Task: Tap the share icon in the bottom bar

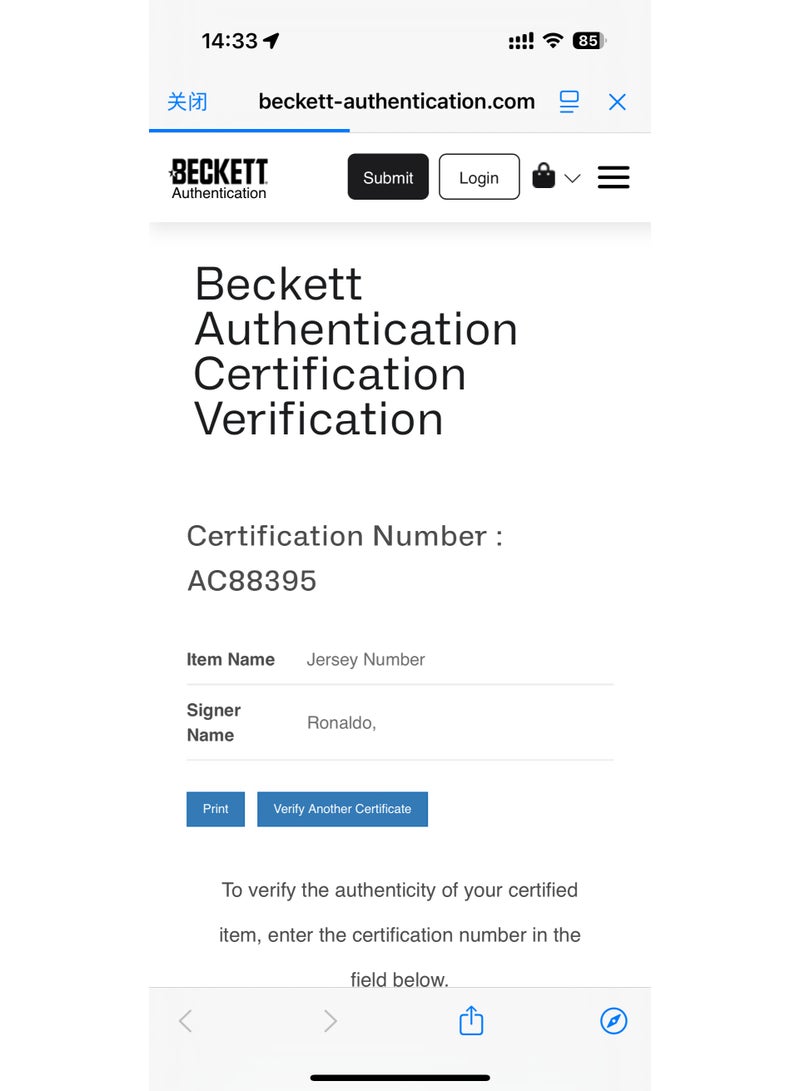Action: coord(471,1021)
